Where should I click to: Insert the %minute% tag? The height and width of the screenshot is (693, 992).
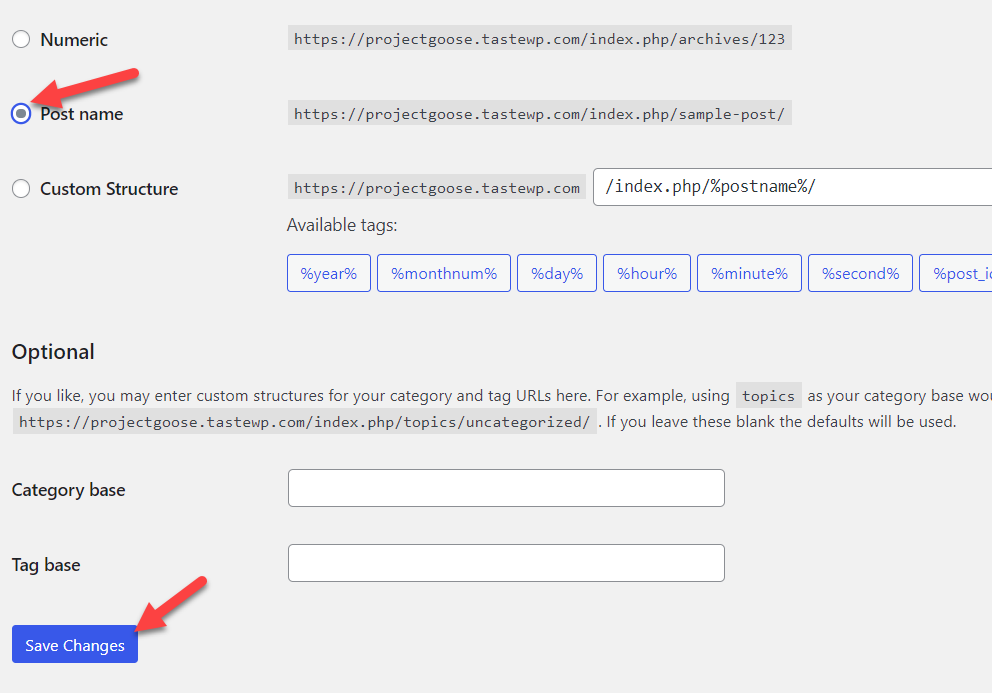[749, 273]
